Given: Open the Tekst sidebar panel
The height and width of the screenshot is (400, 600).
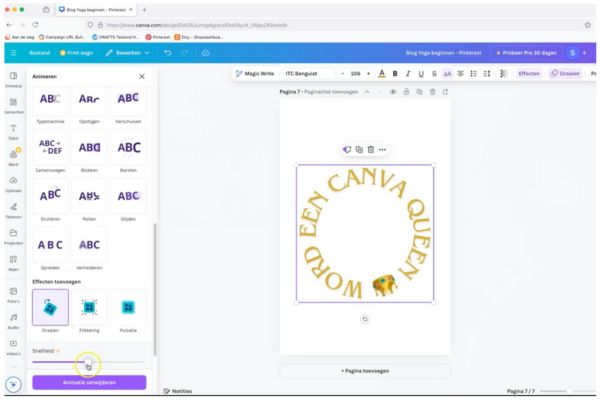Looking at the screenshot, I should coord(13,132).
